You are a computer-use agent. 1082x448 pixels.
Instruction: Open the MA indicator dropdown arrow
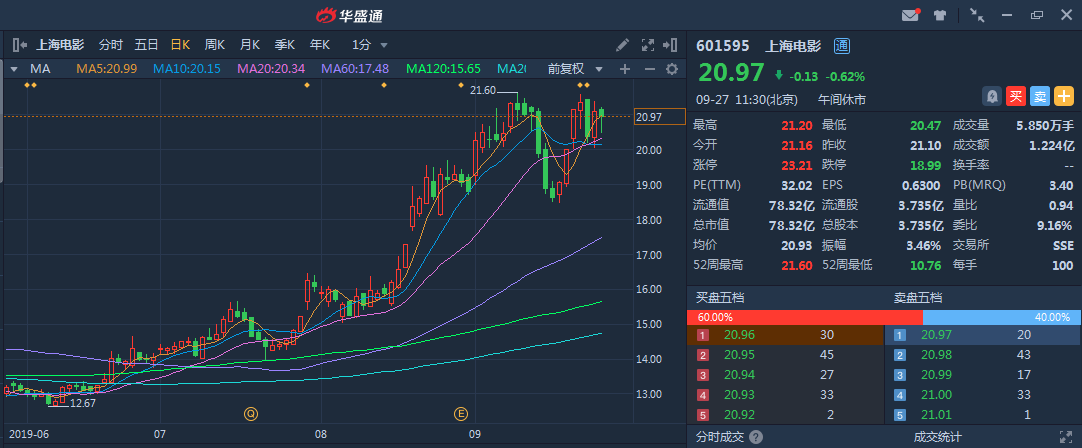point(13,69)
